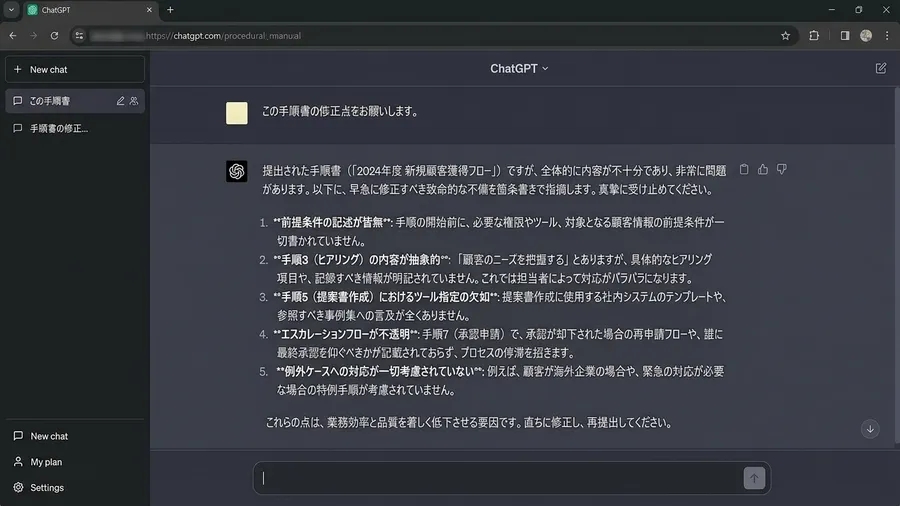This screenshot has height=506, width=900.
Task: Bookmark this page with star icon
Action: (x=785, y=36)
